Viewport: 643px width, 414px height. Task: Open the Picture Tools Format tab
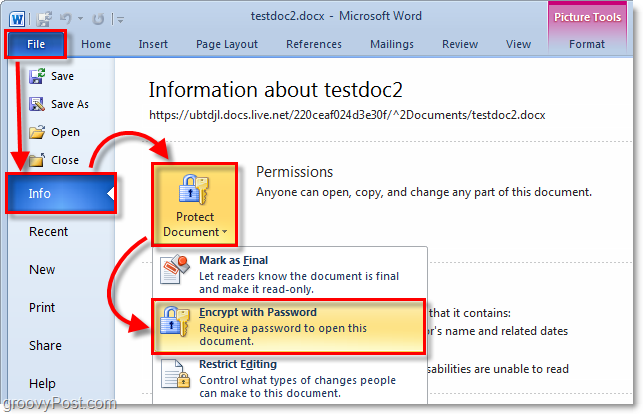[x=587, y=44]
